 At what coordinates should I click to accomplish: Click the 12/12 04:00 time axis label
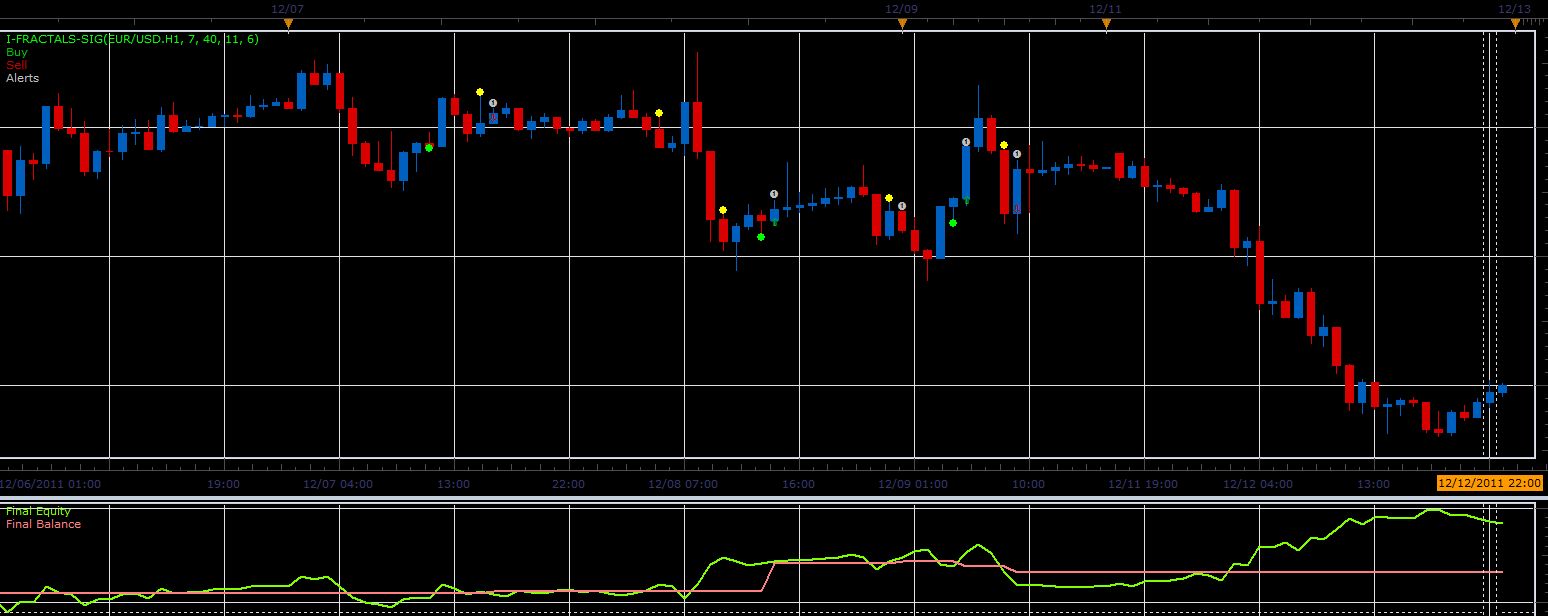point(1258,484)
